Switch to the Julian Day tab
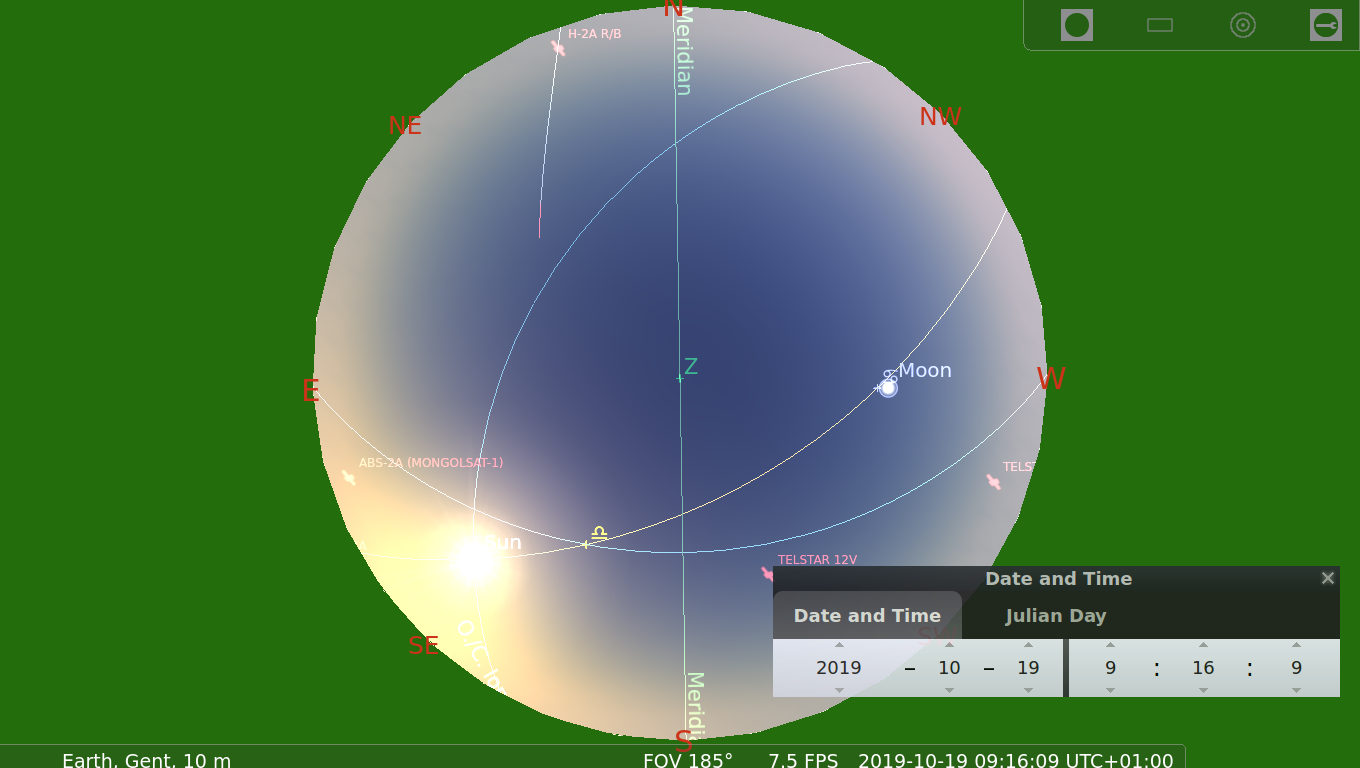Viewport: 1360px width, 768px height. 1056,615
